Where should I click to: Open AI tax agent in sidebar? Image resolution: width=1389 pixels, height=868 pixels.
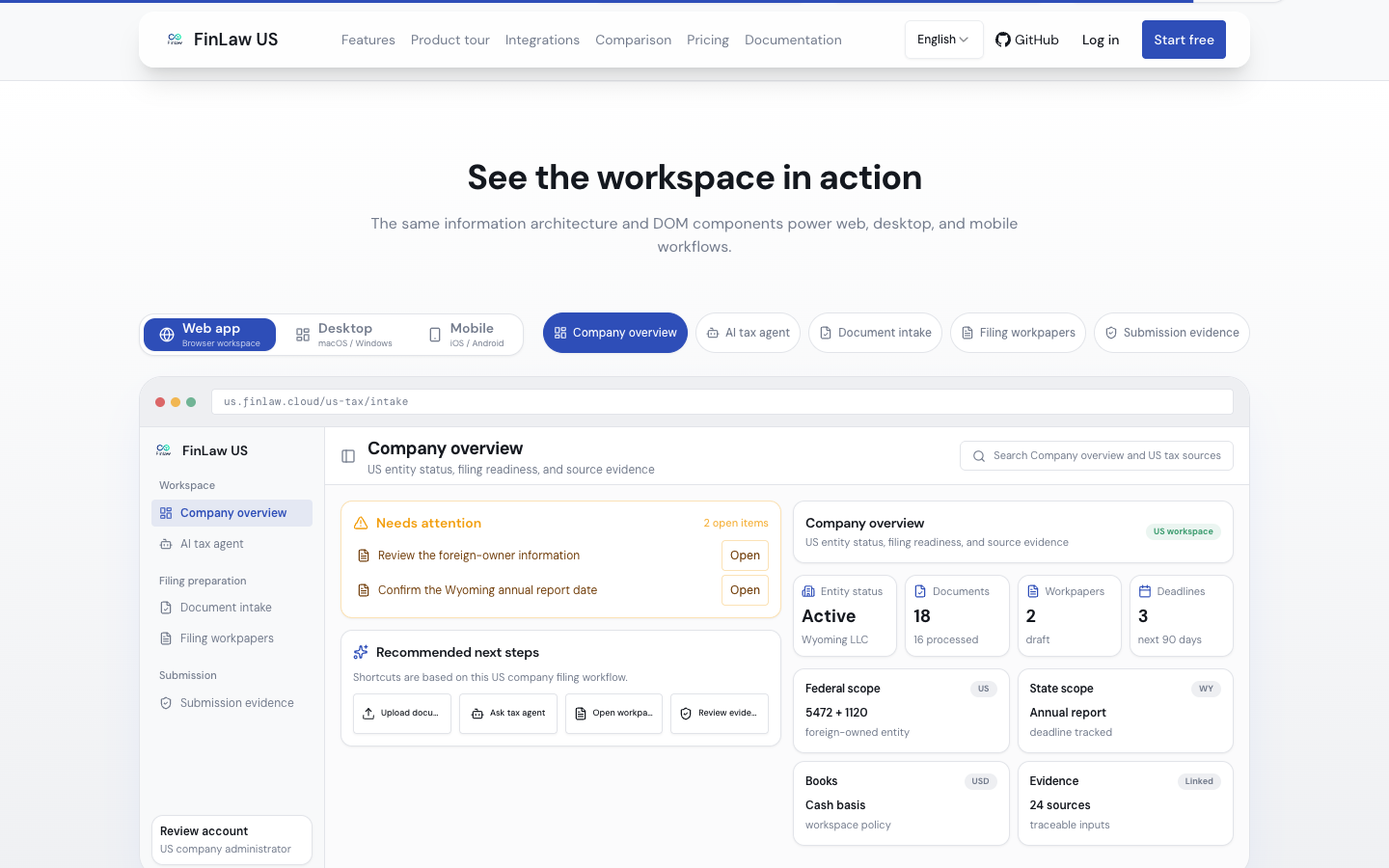(231, 544)
